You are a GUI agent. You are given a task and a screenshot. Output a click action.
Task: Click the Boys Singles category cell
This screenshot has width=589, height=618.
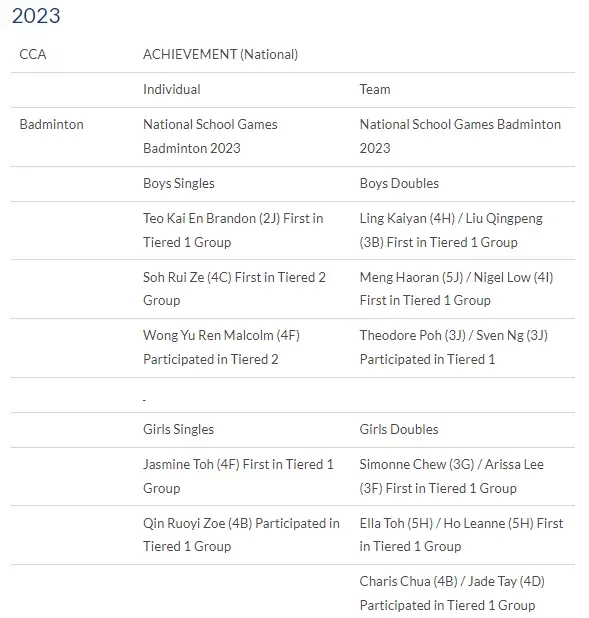pyautogui.click(x=179, y=183)
